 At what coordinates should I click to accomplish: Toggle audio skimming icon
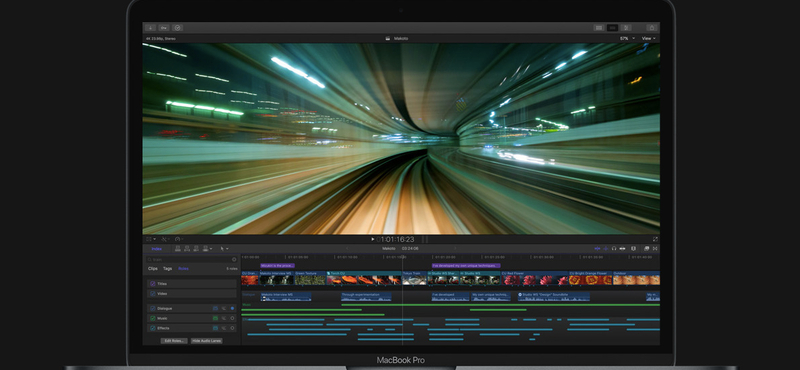[606, 249]
